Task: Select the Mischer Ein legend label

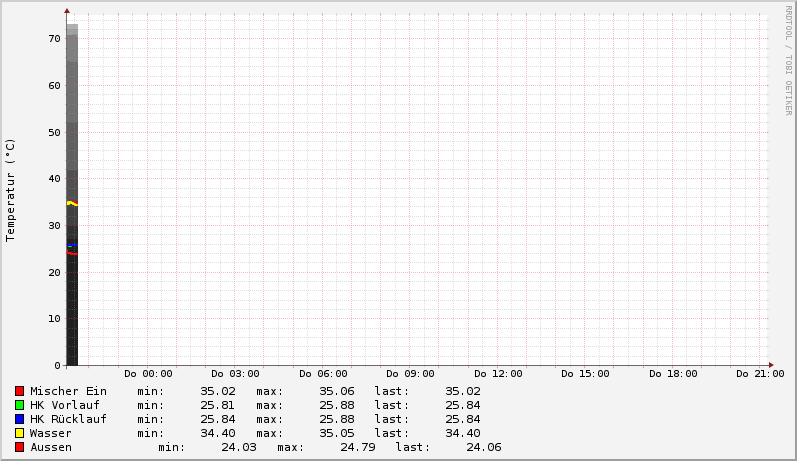Action: click(x=68, y=391)
